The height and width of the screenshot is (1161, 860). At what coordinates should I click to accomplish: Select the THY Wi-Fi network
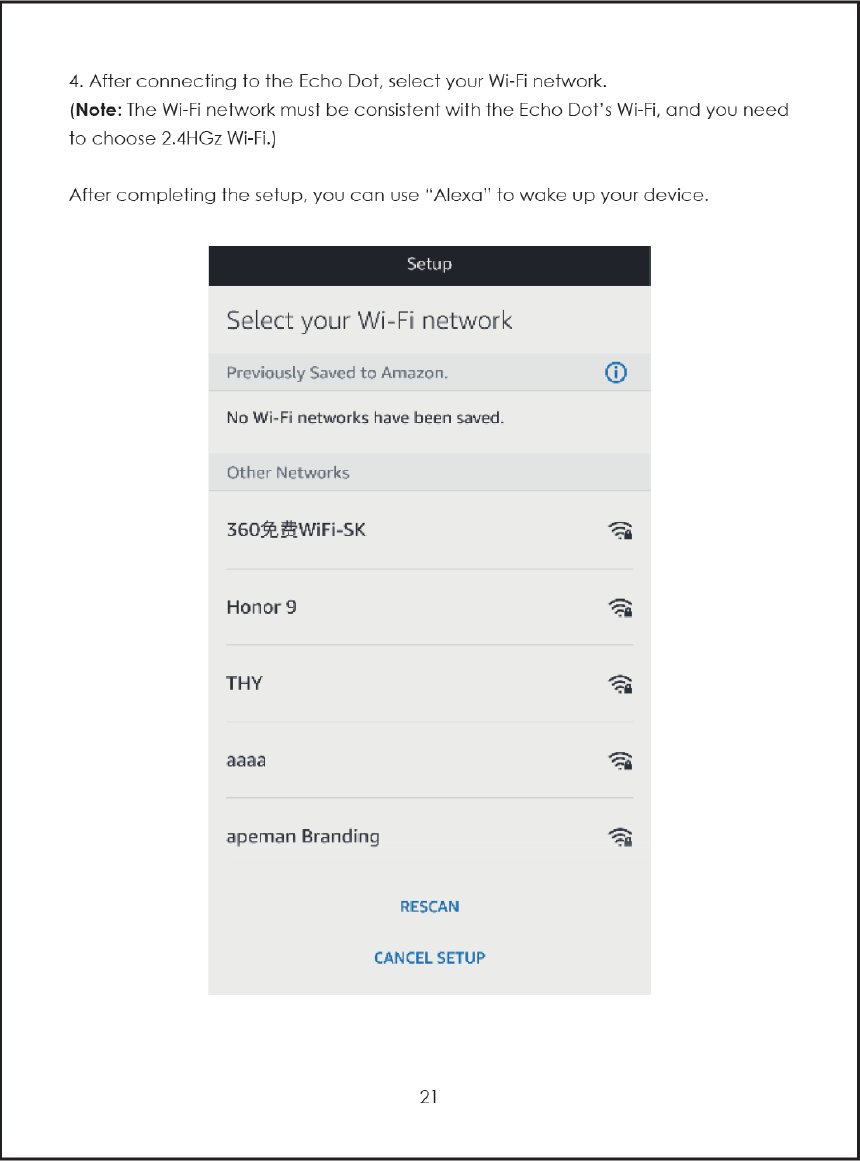point(244,684)
